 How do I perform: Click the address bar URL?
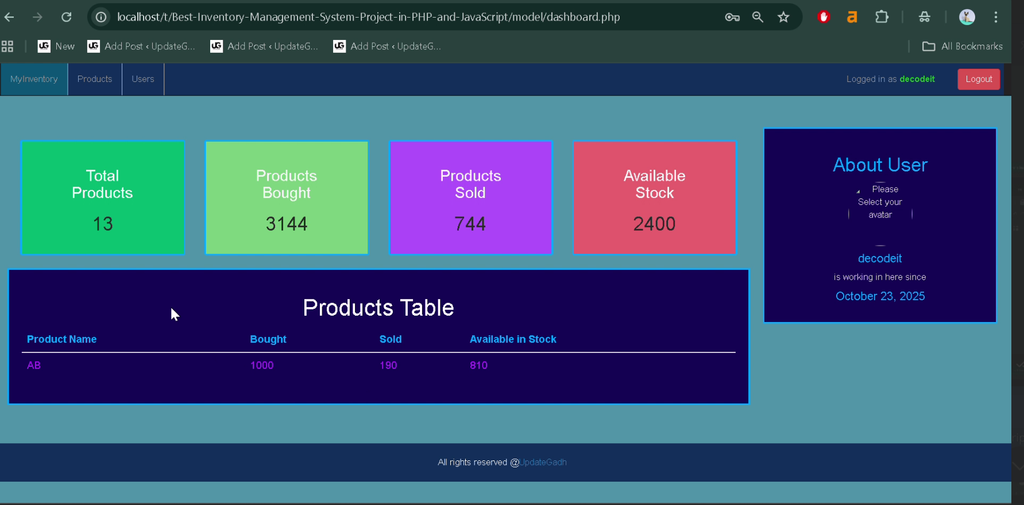pyautogui.click(x=368, y=17)
